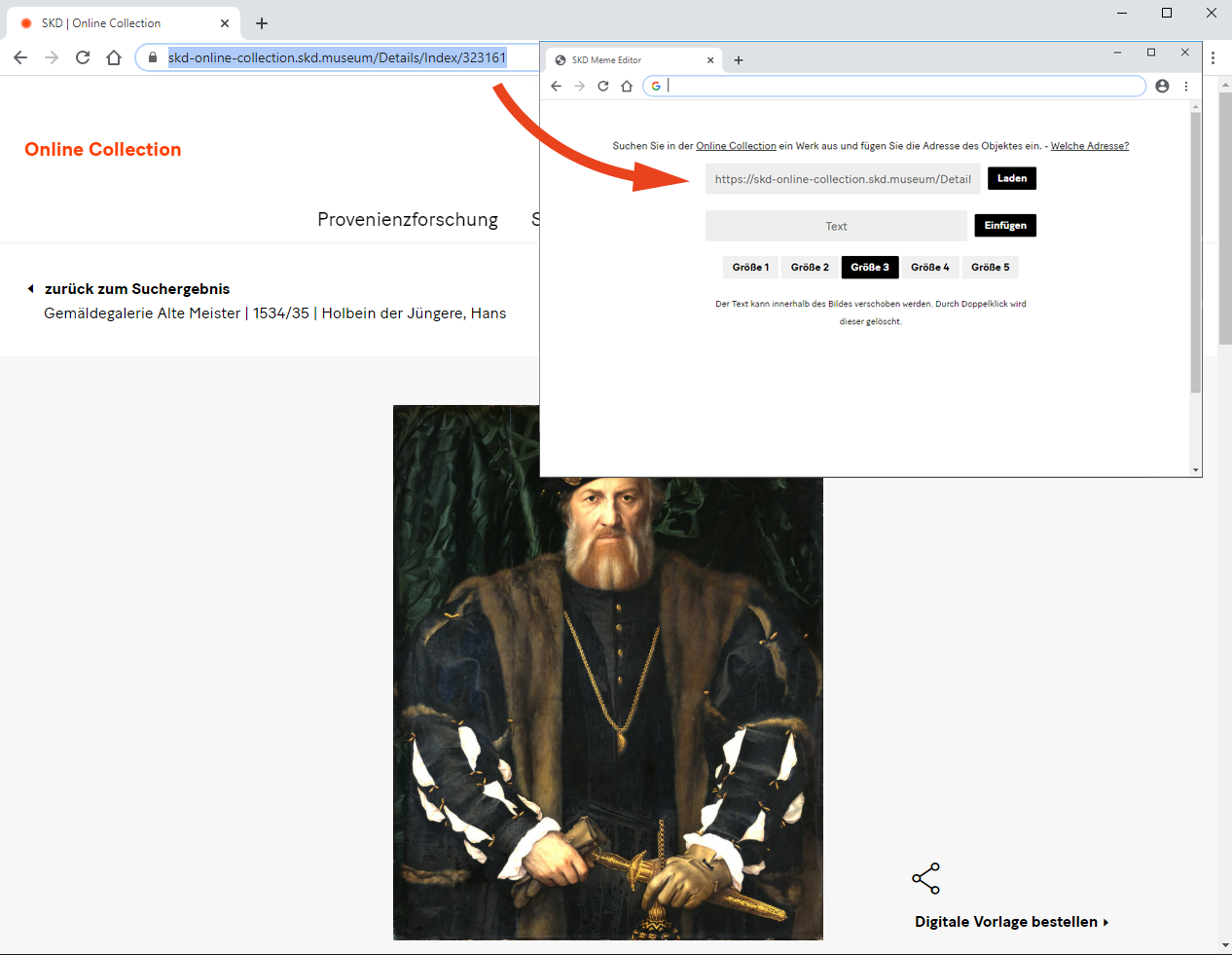Click the Welche Adresse? link
This screenshot has width=1232, height=955.
1090,146
